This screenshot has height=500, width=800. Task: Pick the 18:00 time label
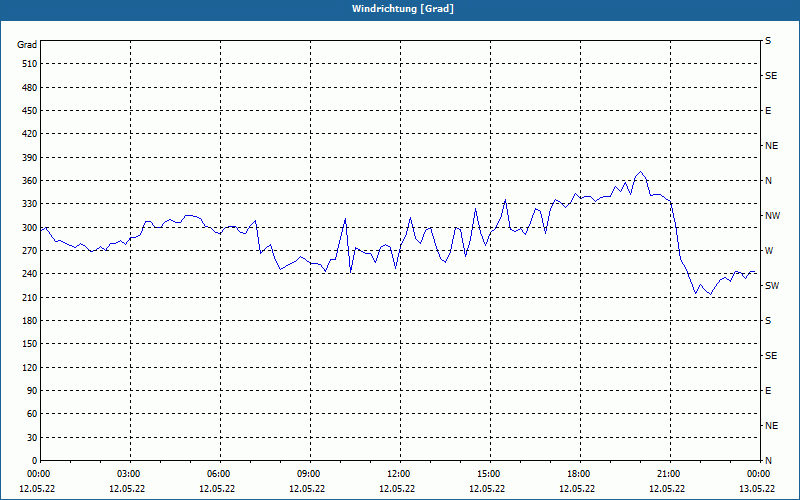(581, 474)
